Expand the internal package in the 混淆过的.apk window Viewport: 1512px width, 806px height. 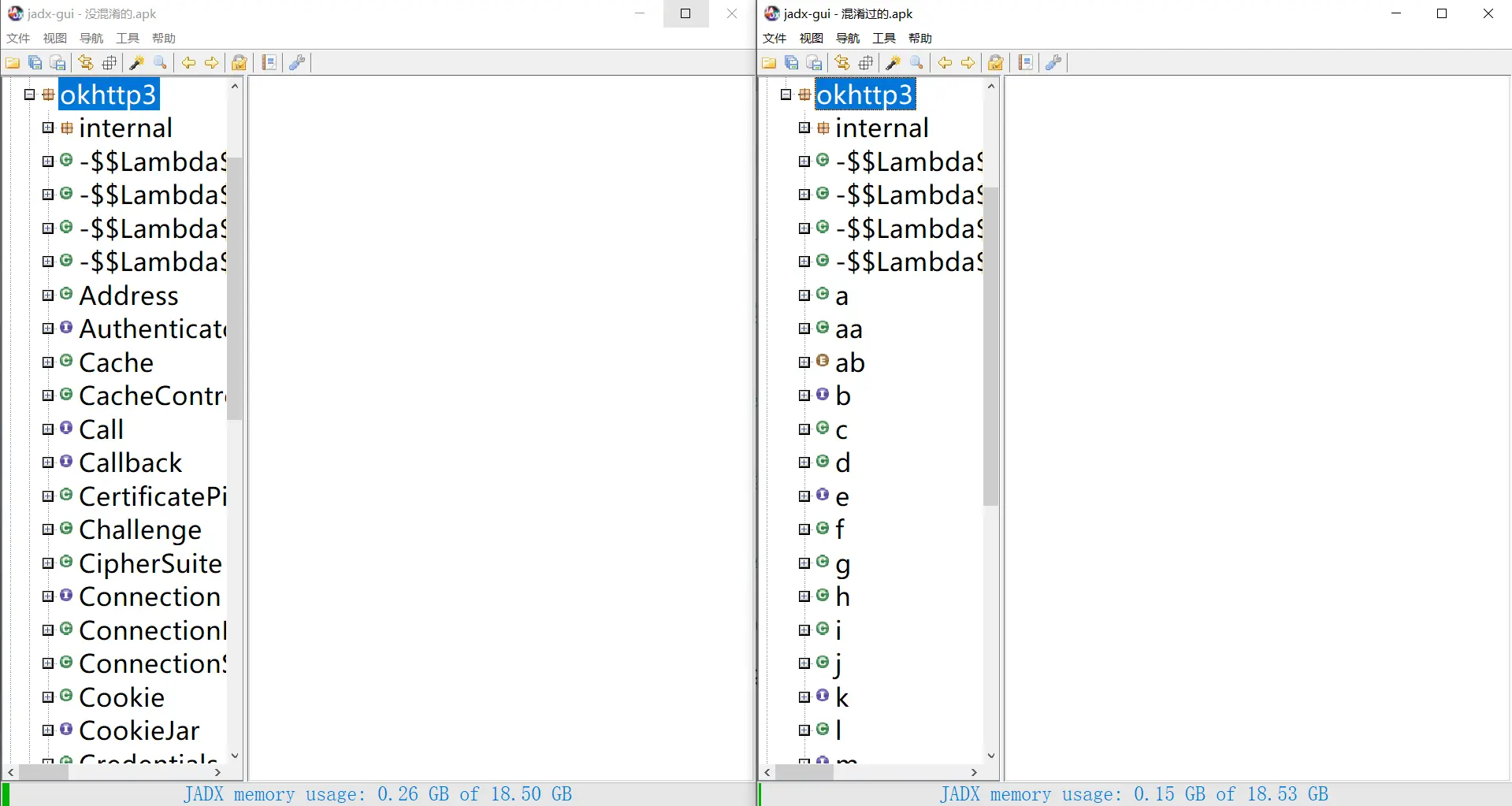804,128
